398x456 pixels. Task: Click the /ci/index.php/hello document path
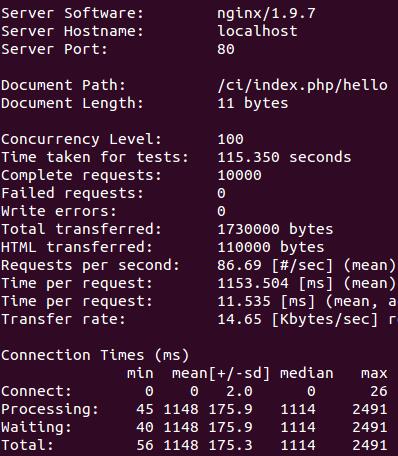coord(302,86)
